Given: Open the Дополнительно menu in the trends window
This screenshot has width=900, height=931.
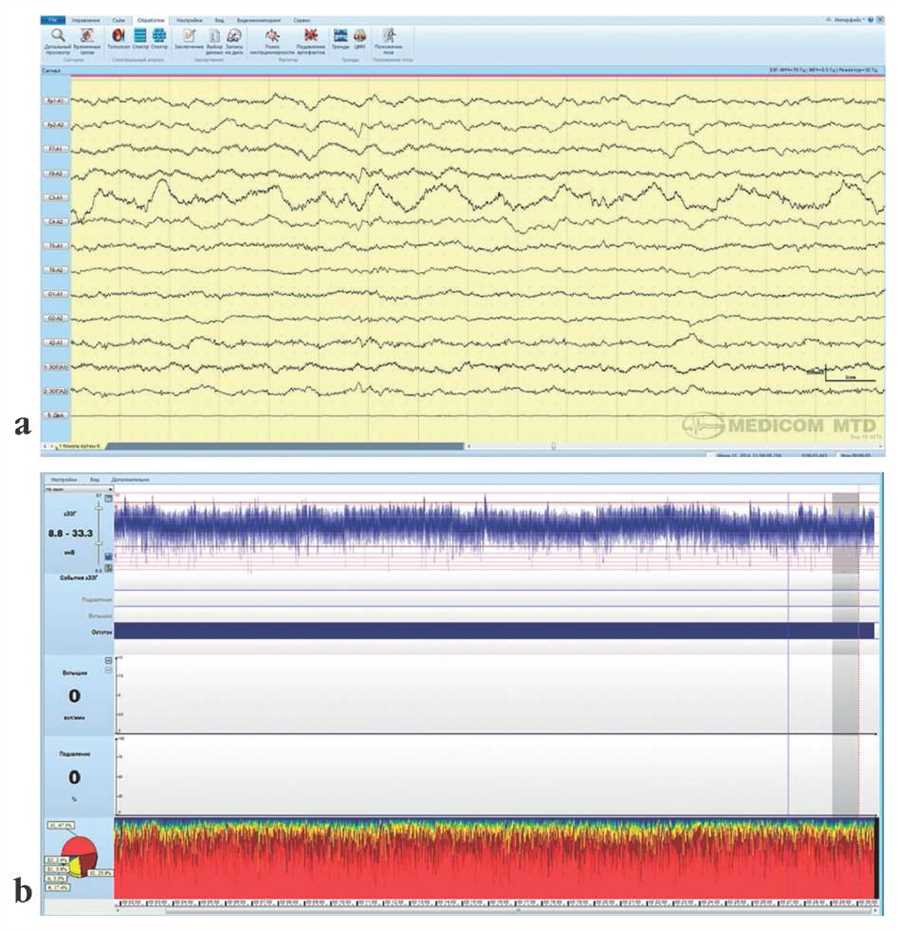Looking at the screenshot, I should click(x=131, y=479).
